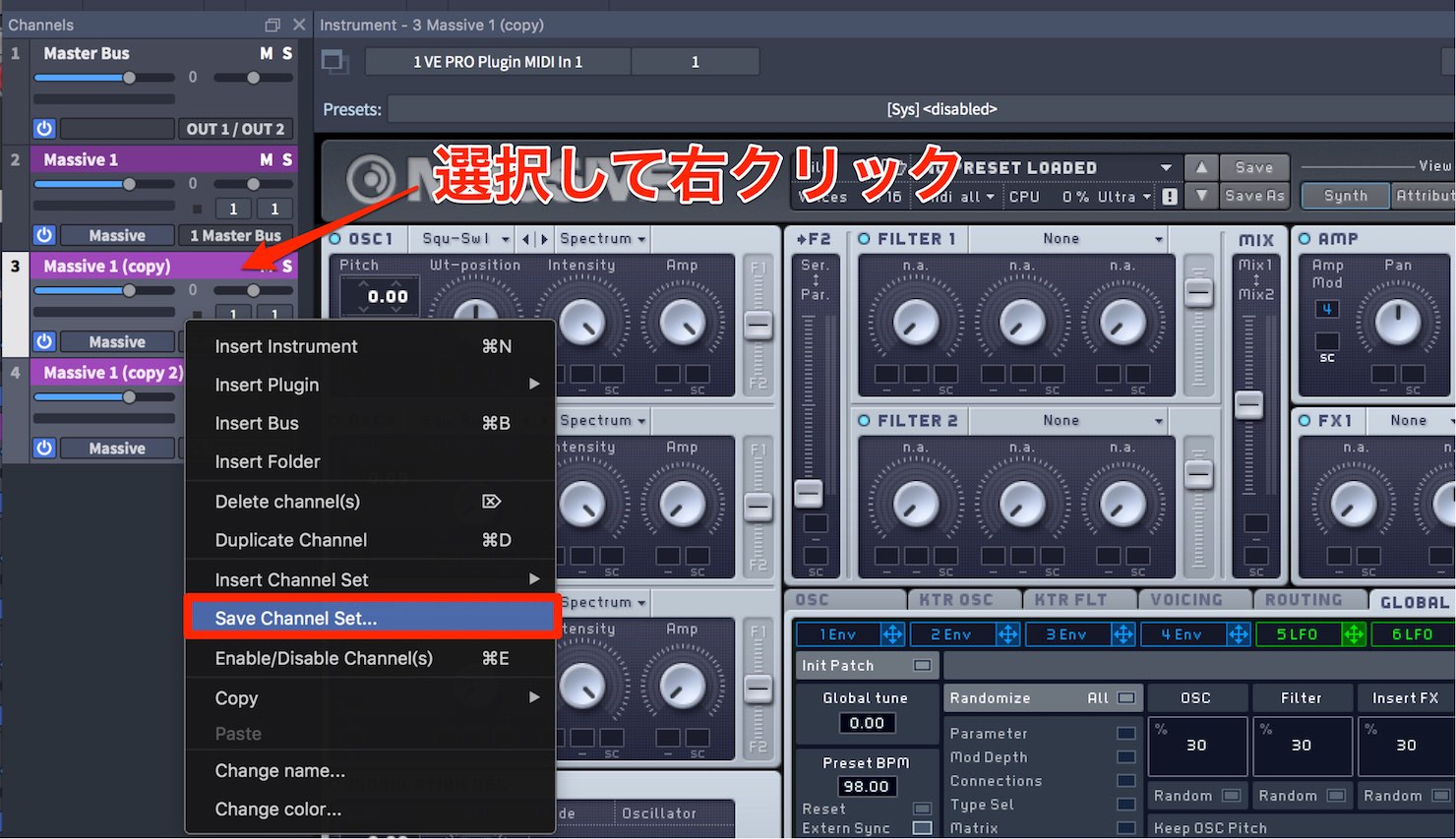Click Massive plugin button on Massive 1 channel
The image size is (1456, 839).
[117, 235]
